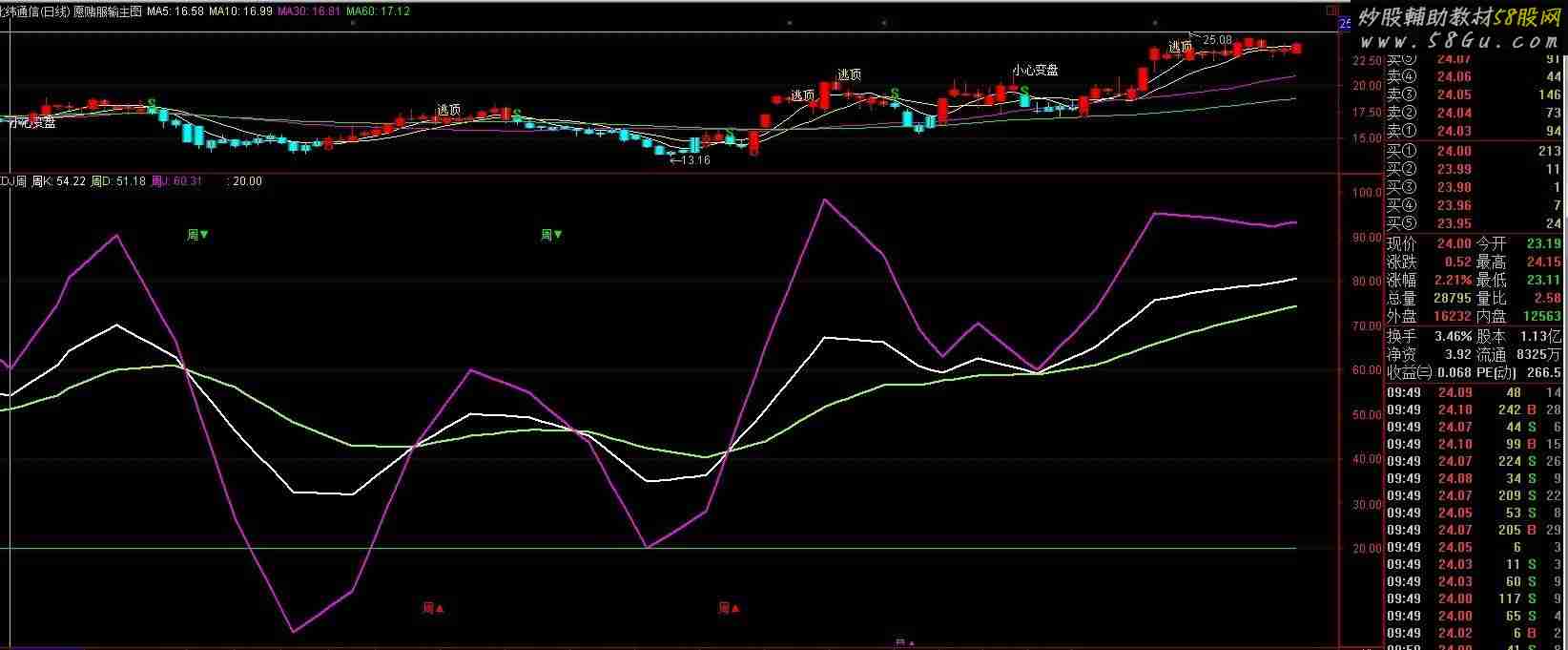This screenshot has width=1568, height=650.
Task: Click the PE(动) 266.5 ratio
Action: 1544,372
